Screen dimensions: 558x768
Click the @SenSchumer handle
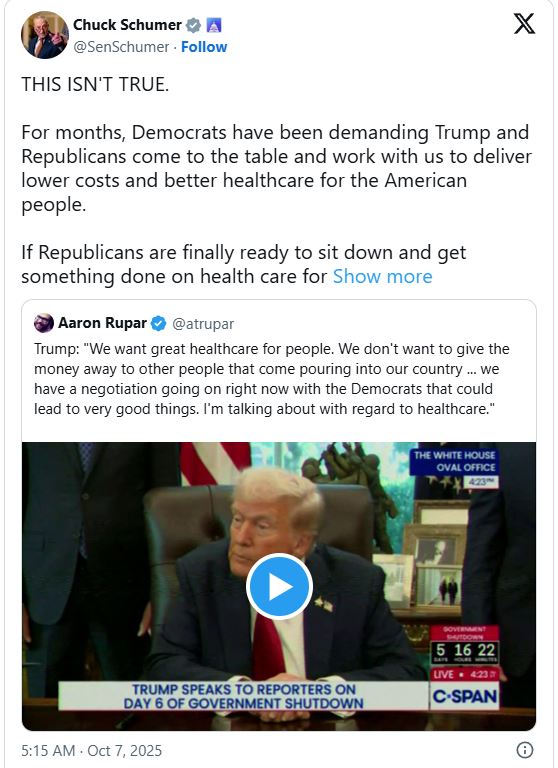pyautogui.click(x=121, y=47)
